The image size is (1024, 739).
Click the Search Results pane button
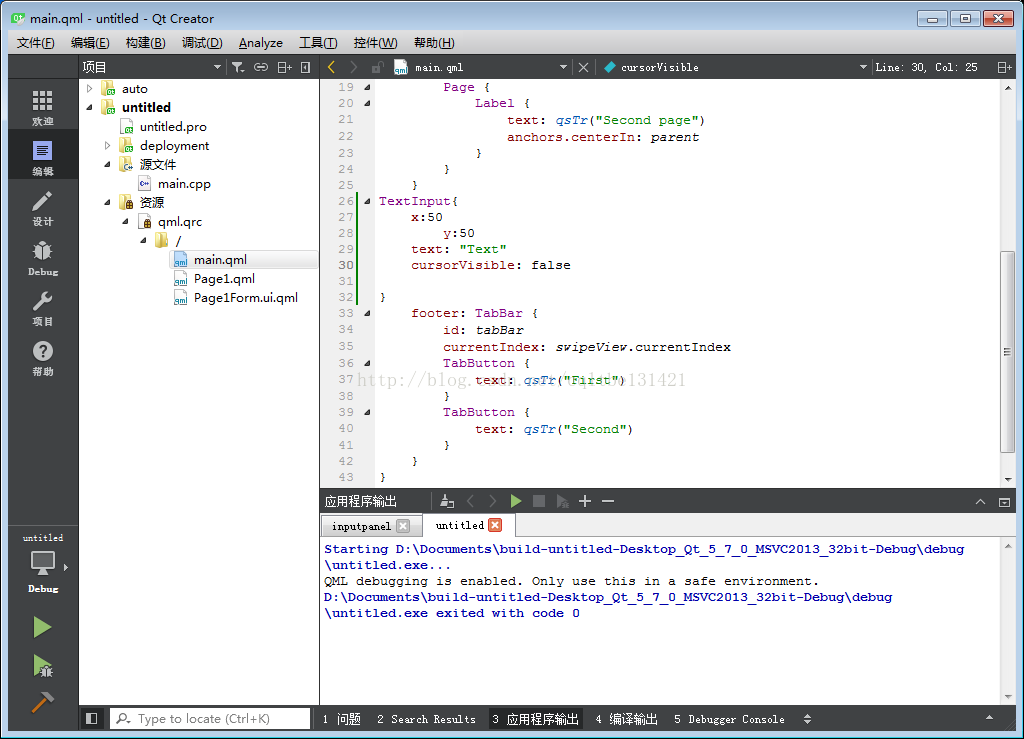pyautogui.click(x=426, y=719)
